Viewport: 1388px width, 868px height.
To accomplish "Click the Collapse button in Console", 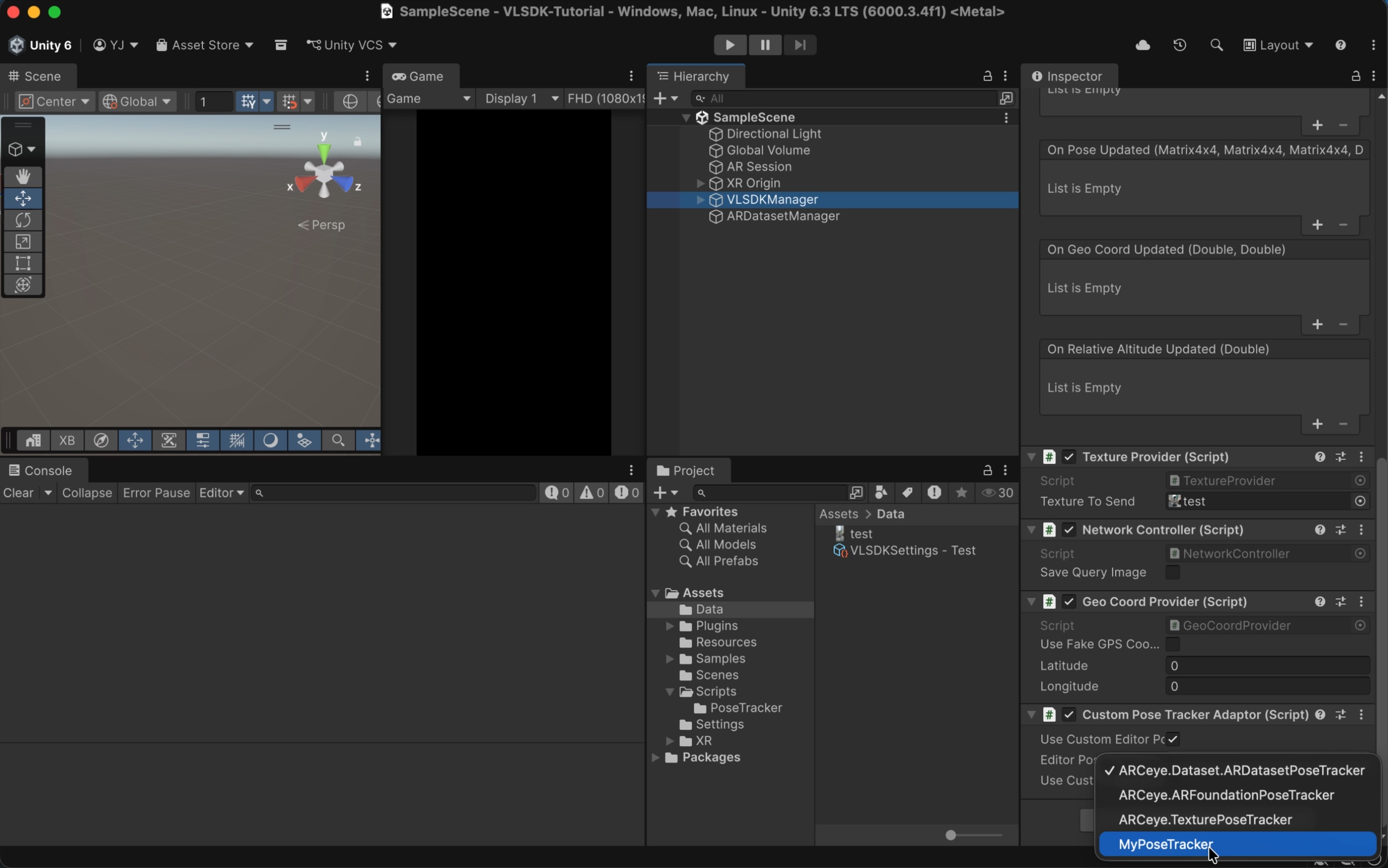I will tap(87, 493).
